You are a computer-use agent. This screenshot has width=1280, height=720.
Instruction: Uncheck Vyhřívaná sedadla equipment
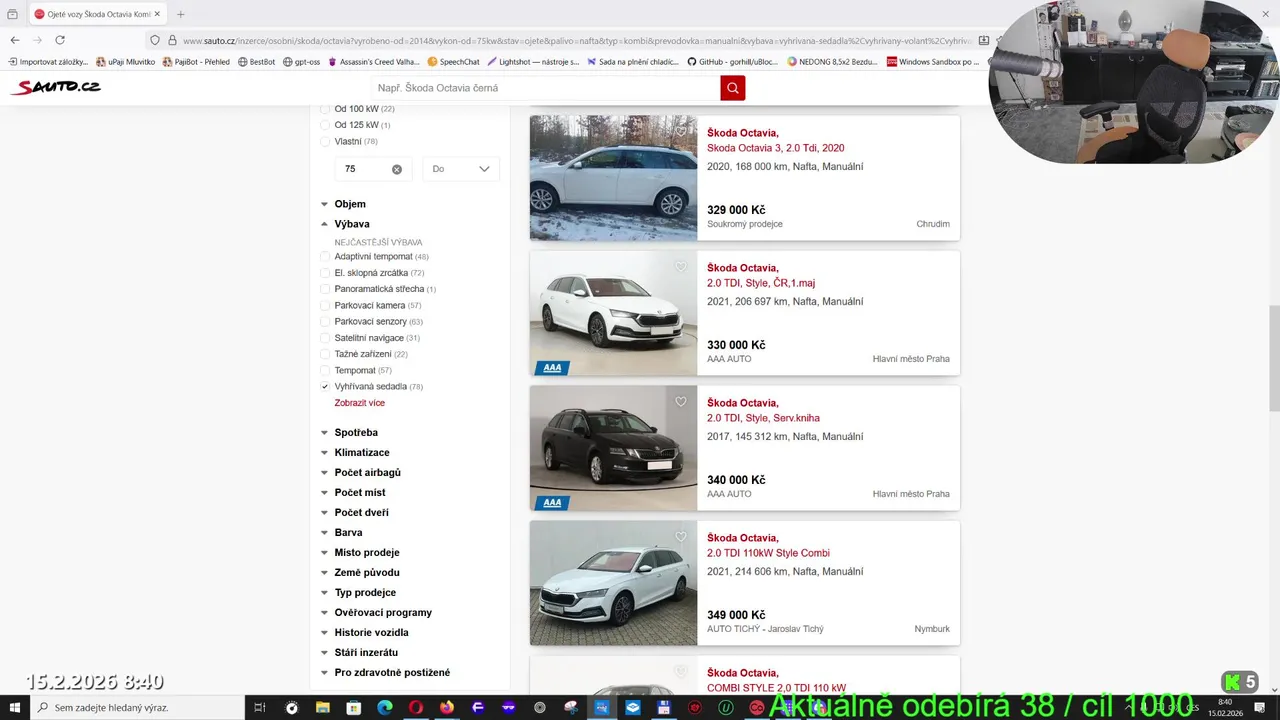click(324, 386)
